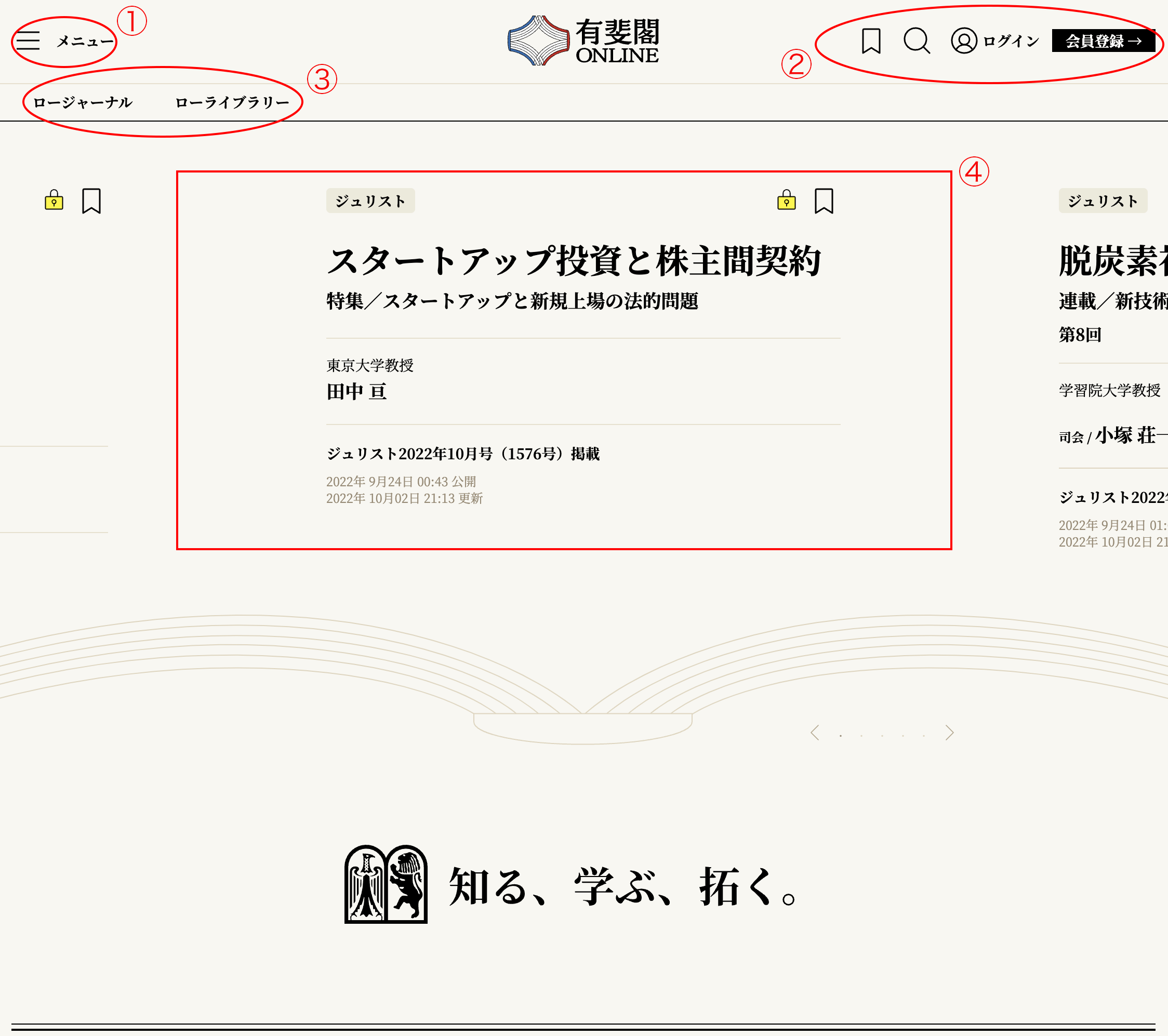This screenshot has height=1036, width=1168.
Task: Open the ロージャーナル tab
Action: pyautogui.click(x=83, y=103)
